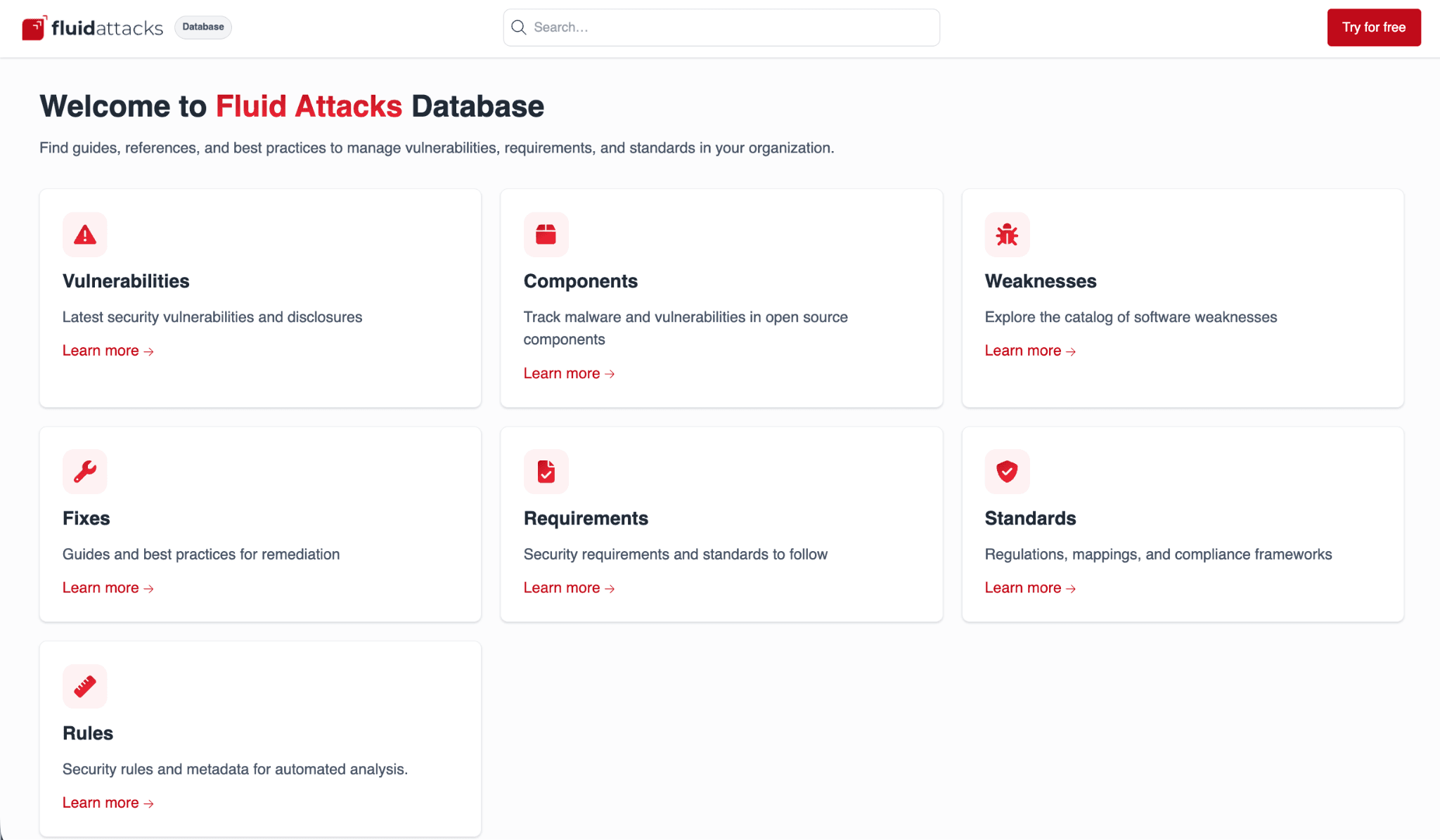1440x840 pixels.
Task: Click the Fixes wrench icon
Action: tap(85, 472)
